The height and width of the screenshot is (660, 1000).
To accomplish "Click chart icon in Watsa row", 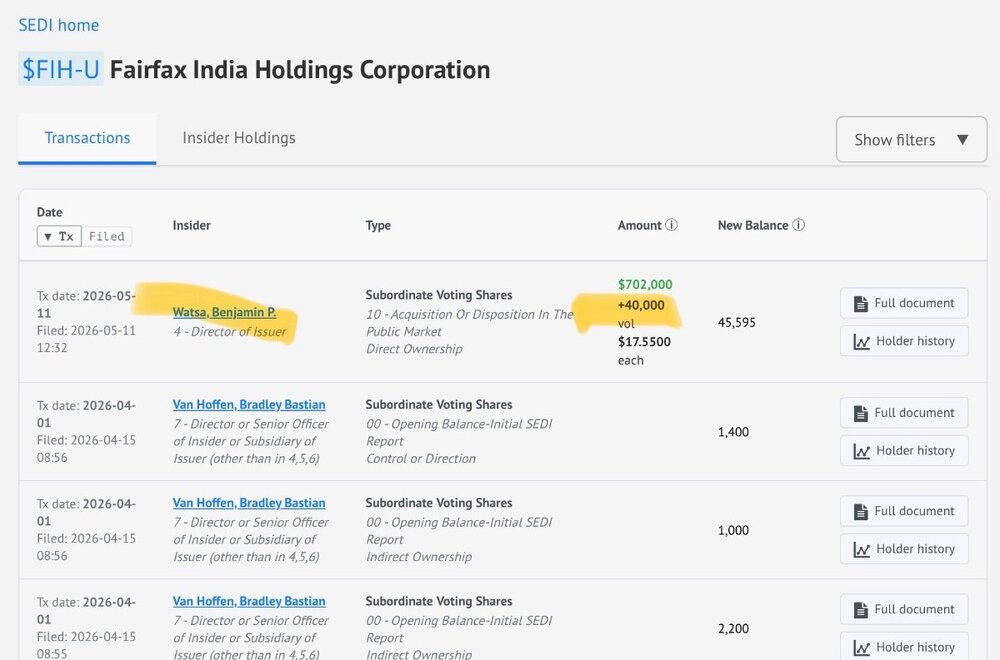I will [862, 342].
